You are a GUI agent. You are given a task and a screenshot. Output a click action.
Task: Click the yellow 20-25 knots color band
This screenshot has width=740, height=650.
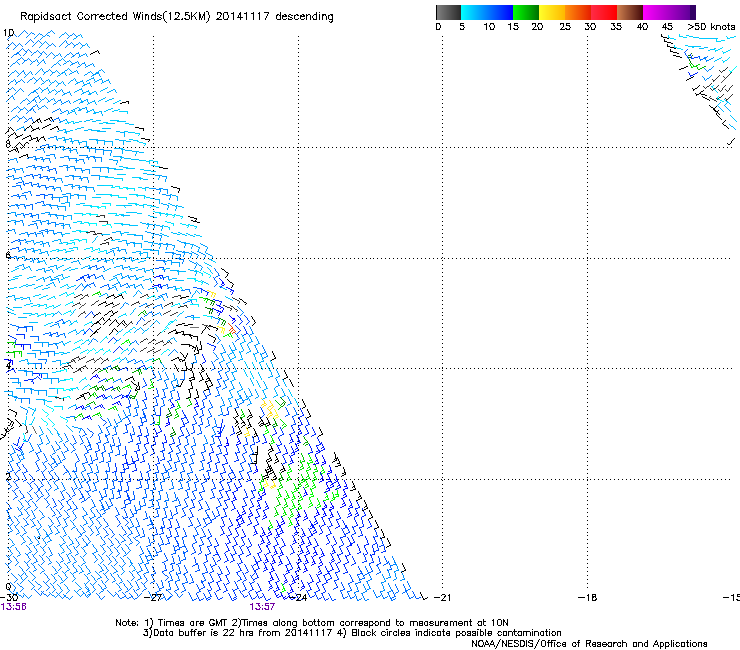[x=552, y=12]
